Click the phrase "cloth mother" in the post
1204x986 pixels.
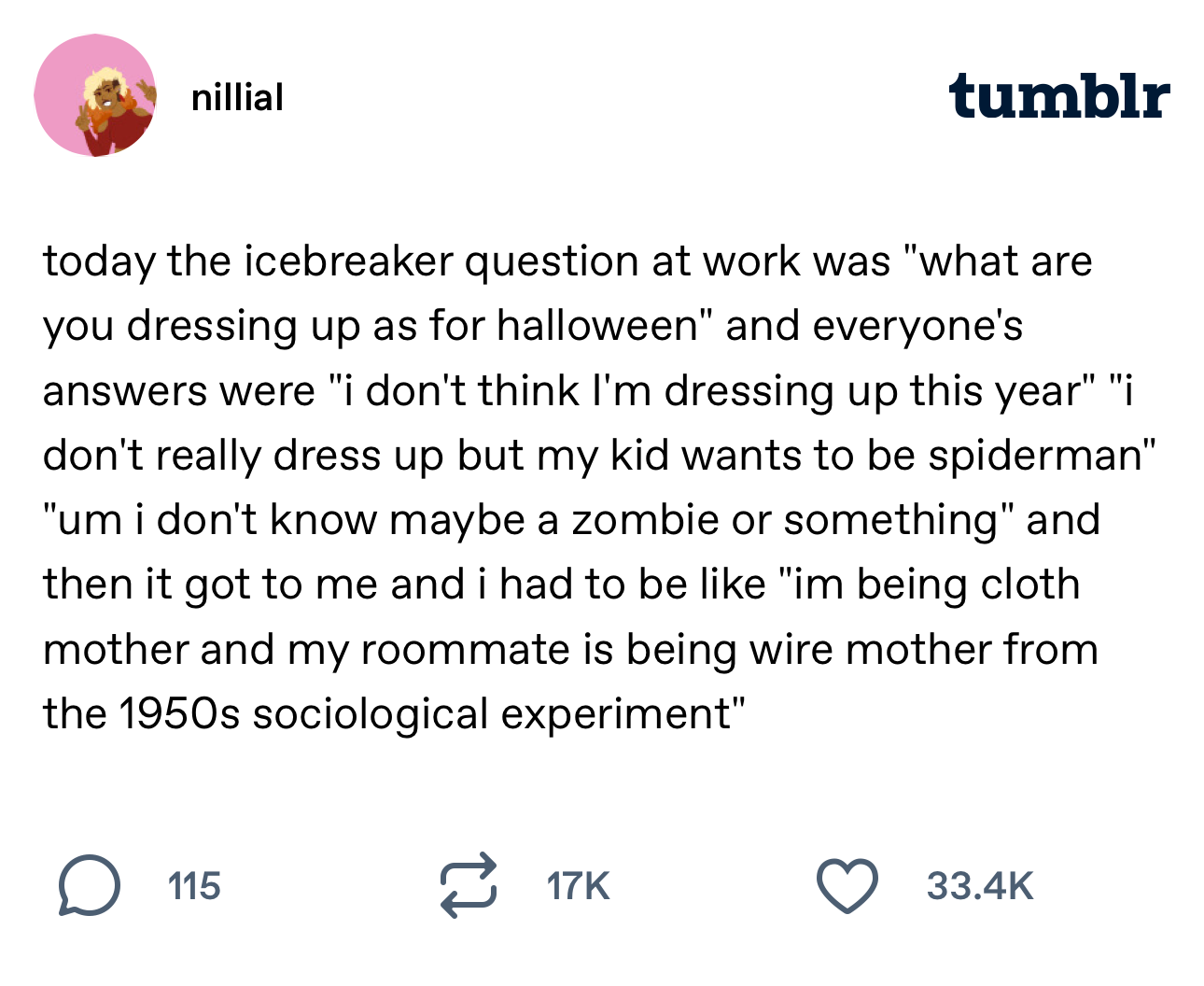pyautogui.click(x=1025, y=585)
